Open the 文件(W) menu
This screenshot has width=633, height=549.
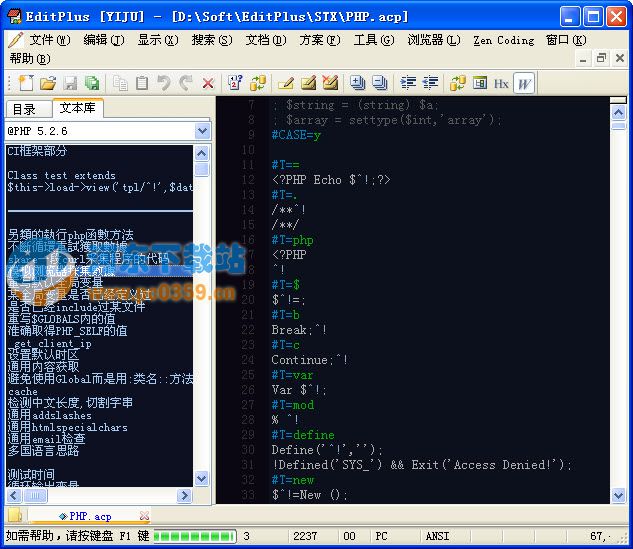click(49, 40)
